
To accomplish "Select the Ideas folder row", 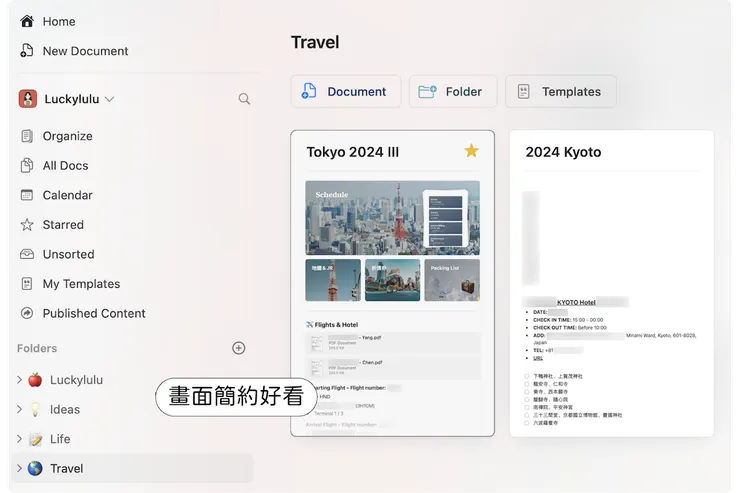I will (132, 409).
